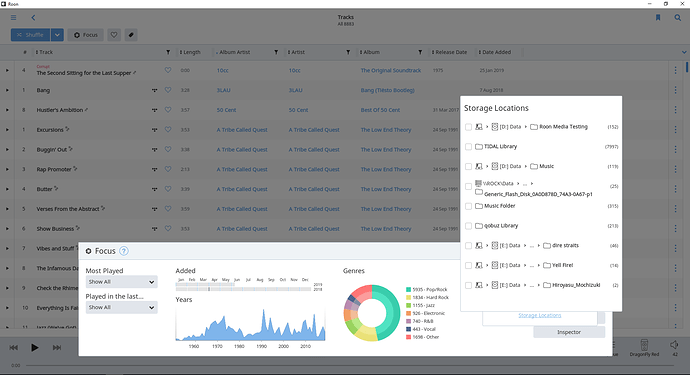Check the Music Folder storage location
The width and height of the screenshot is (690, 375).
tap(468, 206)
